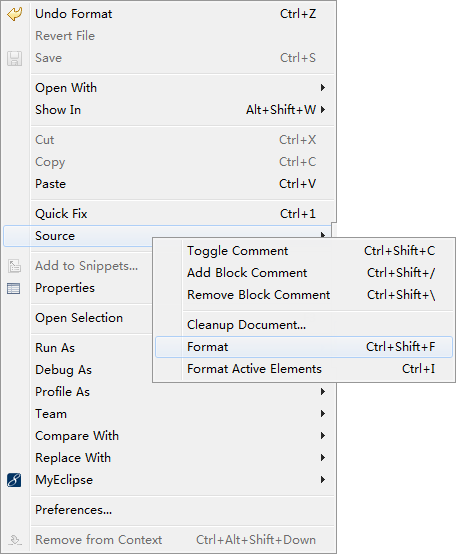
Task: Click the MyEclipse logo icon
Action: 14,480
